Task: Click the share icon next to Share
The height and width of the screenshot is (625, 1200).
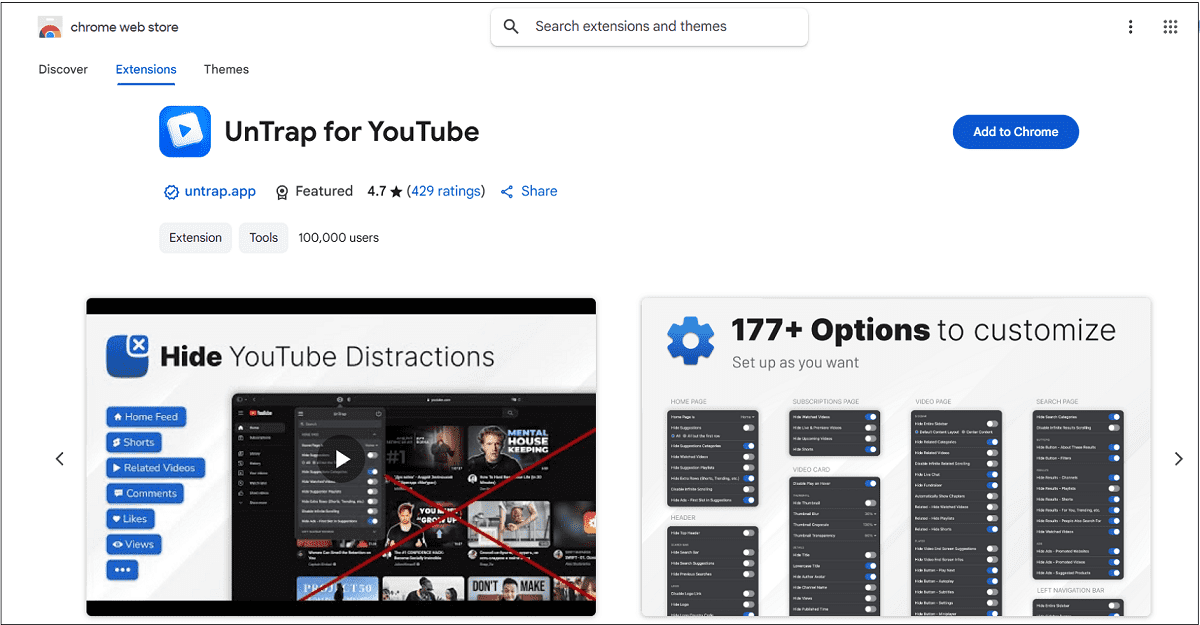Action: click(507, 192)
